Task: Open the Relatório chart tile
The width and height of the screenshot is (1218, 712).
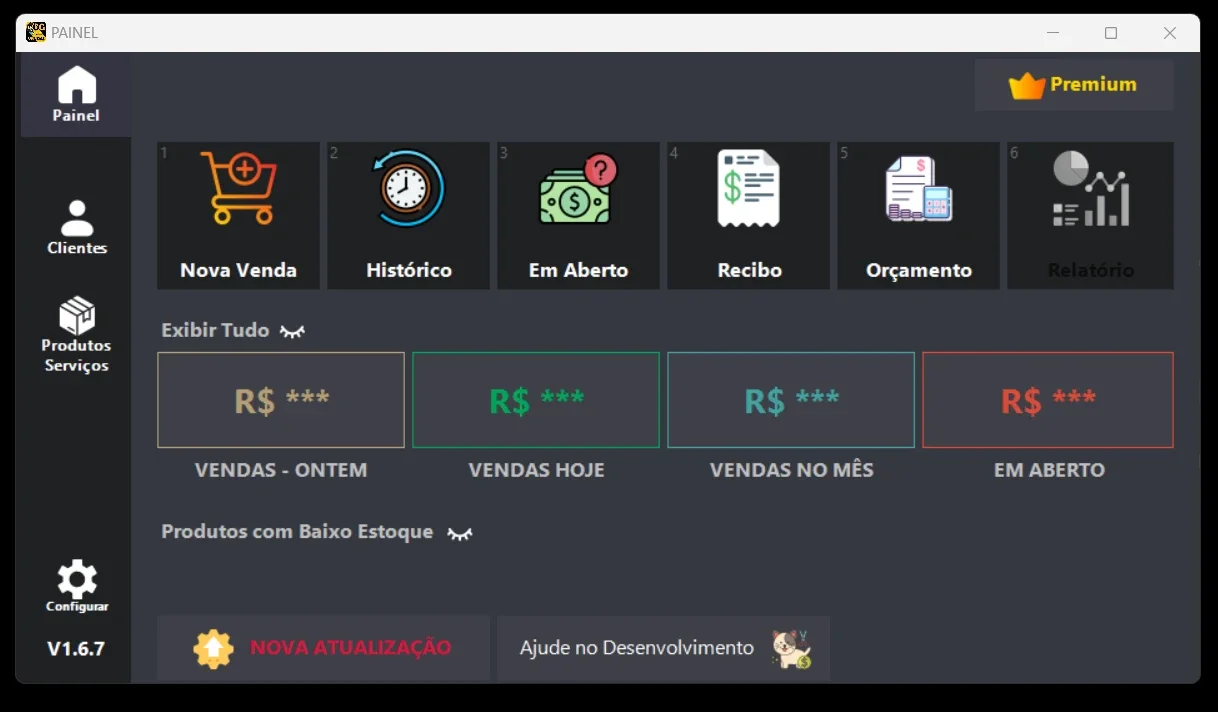Action: 1090,216
